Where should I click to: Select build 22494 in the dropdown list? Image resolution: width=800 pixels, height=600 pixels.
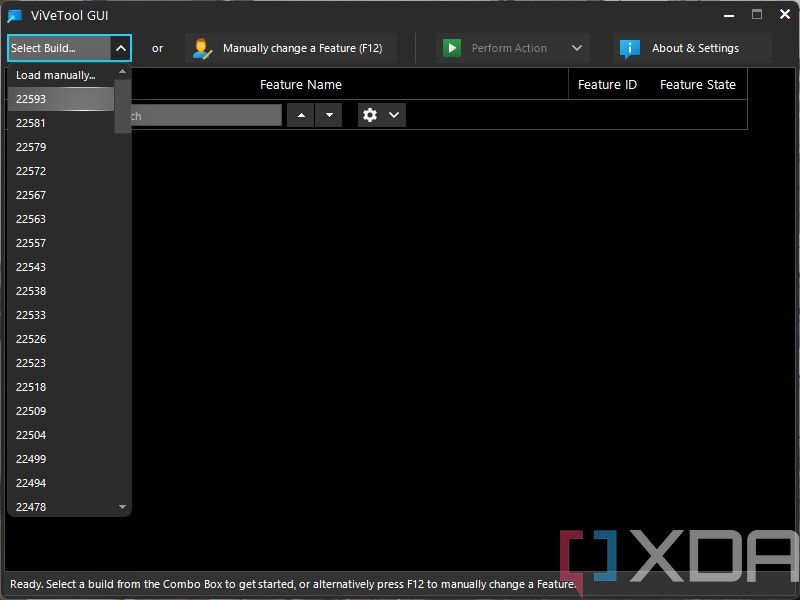[x=61, y=483]
